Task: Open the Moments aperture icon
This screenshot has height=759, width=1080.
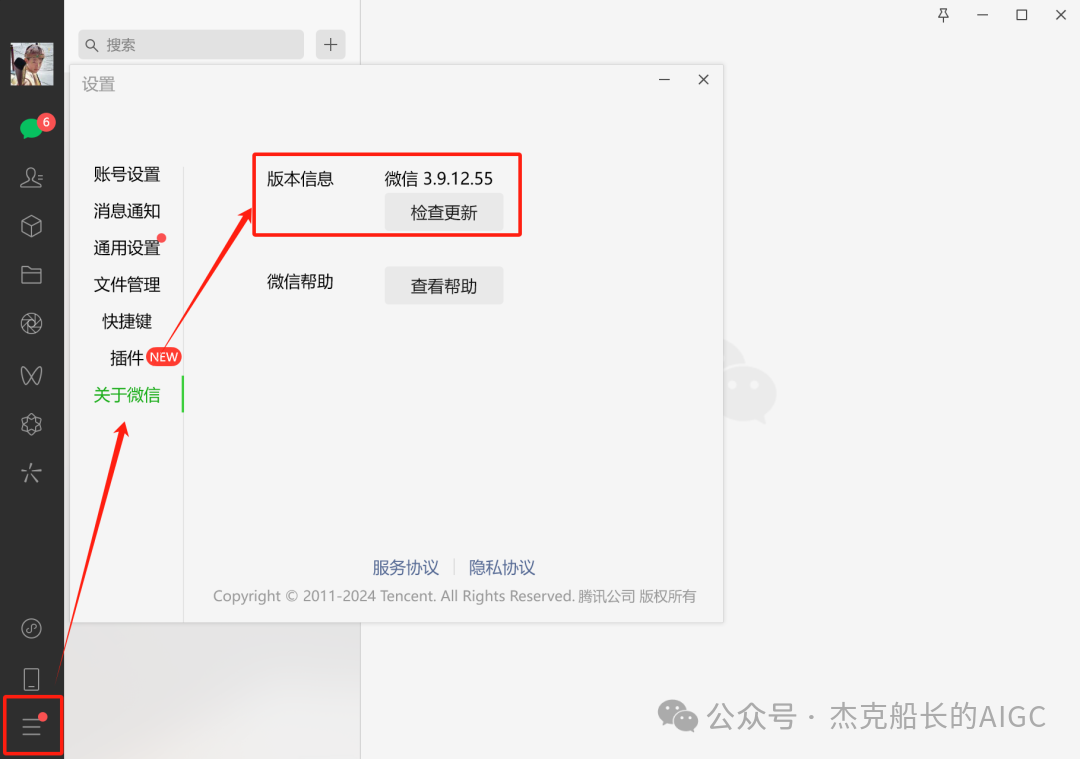Action: tap(32, 324)
